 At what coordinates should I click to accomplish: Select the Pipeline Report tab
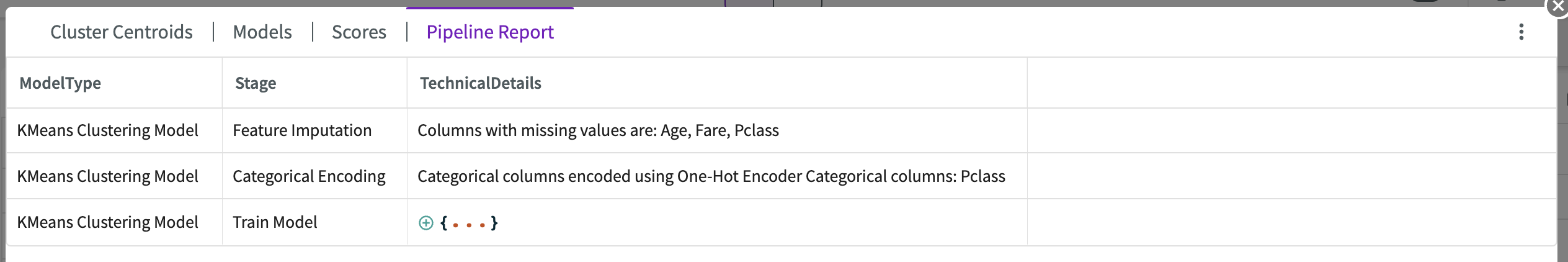490,32
